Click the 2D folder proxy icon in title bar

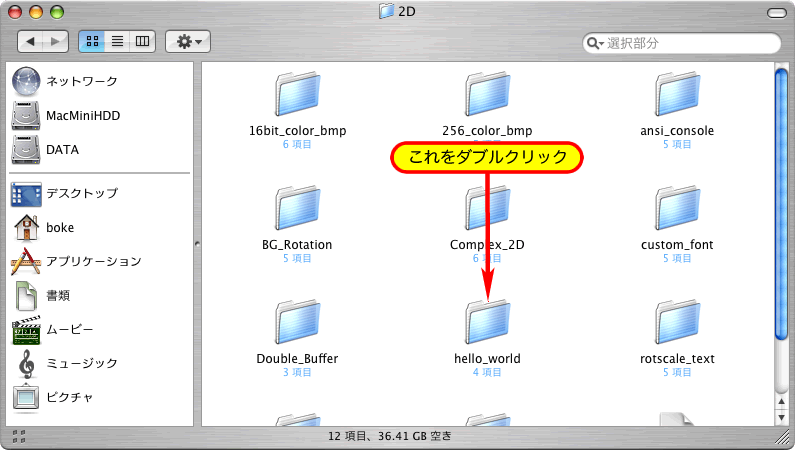click(x=386, y=11)
